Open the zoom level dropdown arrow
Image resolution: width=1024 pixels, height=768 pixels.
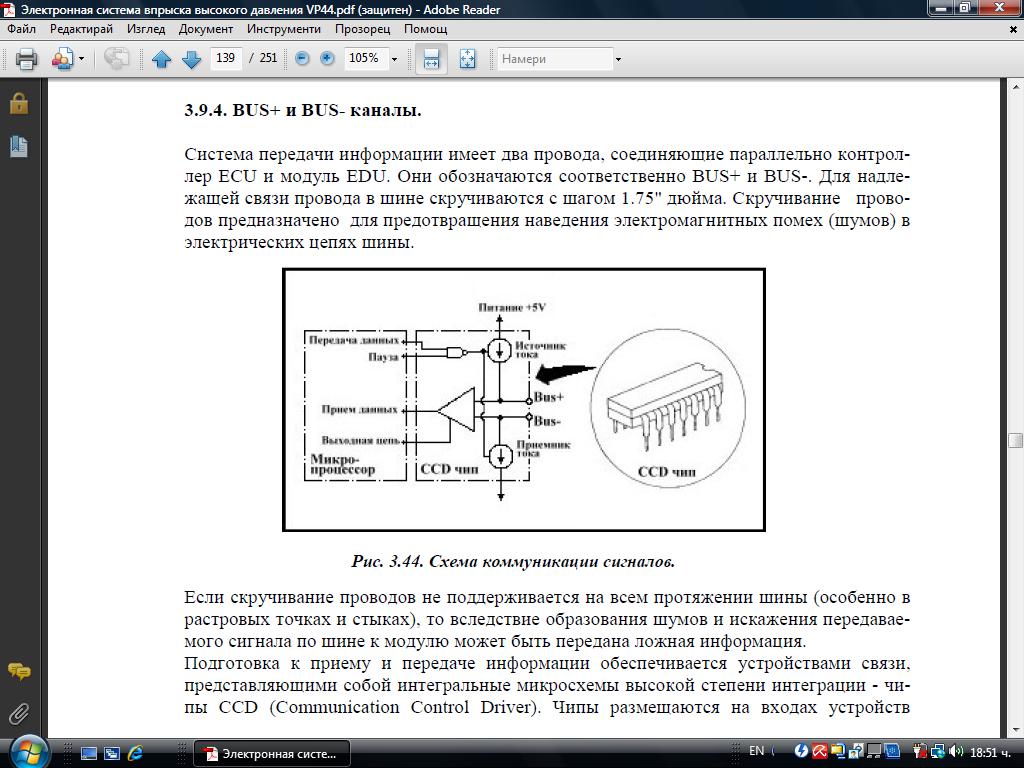click(x=394, y=59)
